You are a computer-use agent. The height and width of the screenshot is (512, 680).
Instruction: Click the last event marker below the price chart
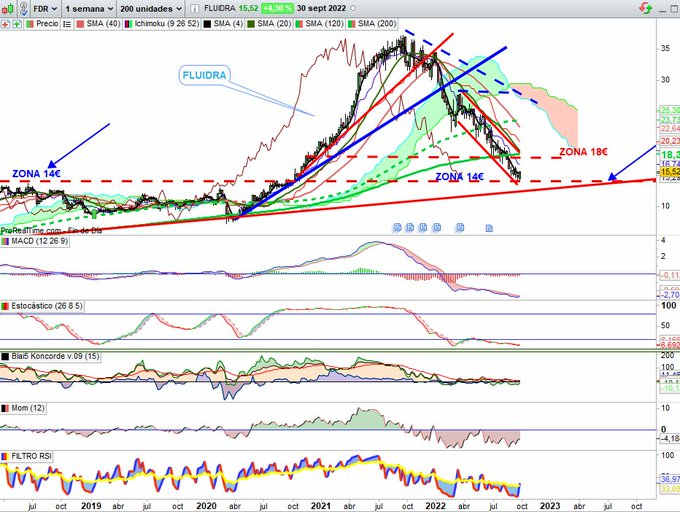[x=489, y=228]
